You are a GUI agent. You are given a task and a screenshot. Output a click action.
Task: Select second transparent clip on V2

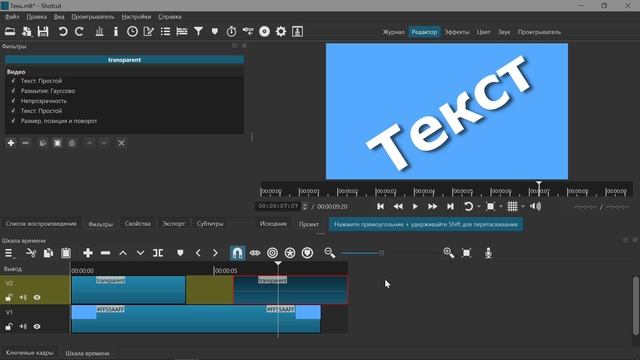(x=291, y=290)
